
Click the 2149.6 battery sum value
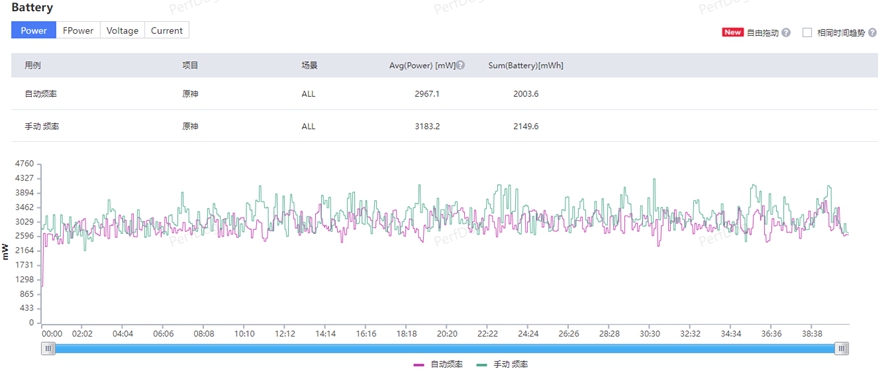click(x=526, y=126)
